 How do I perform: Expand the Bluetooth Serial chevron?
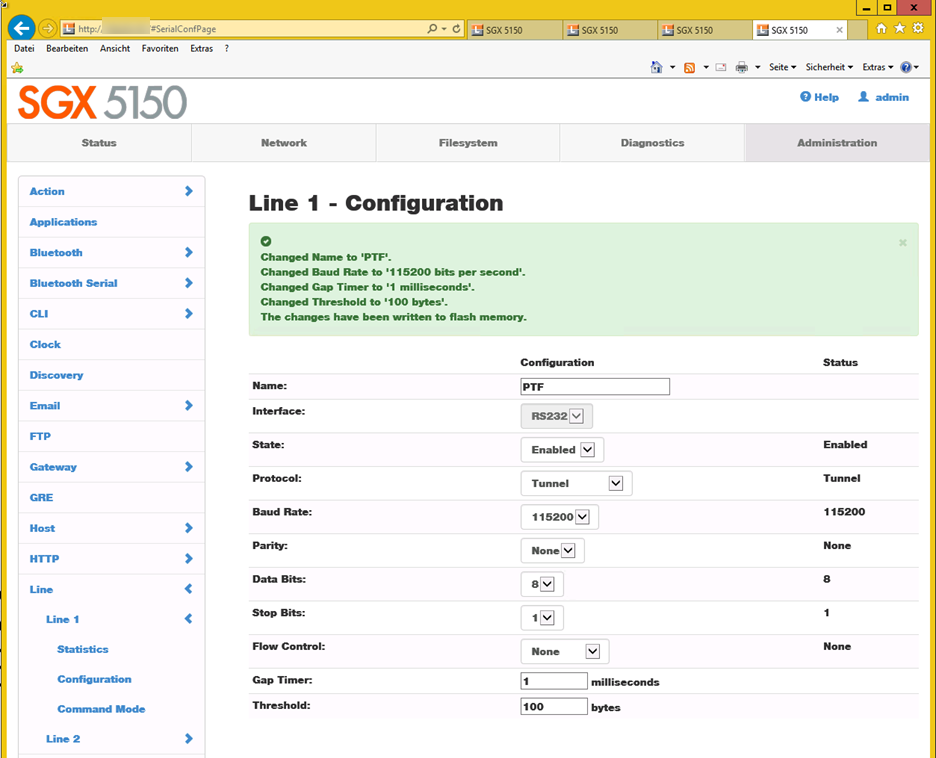[x=189, y=283]
